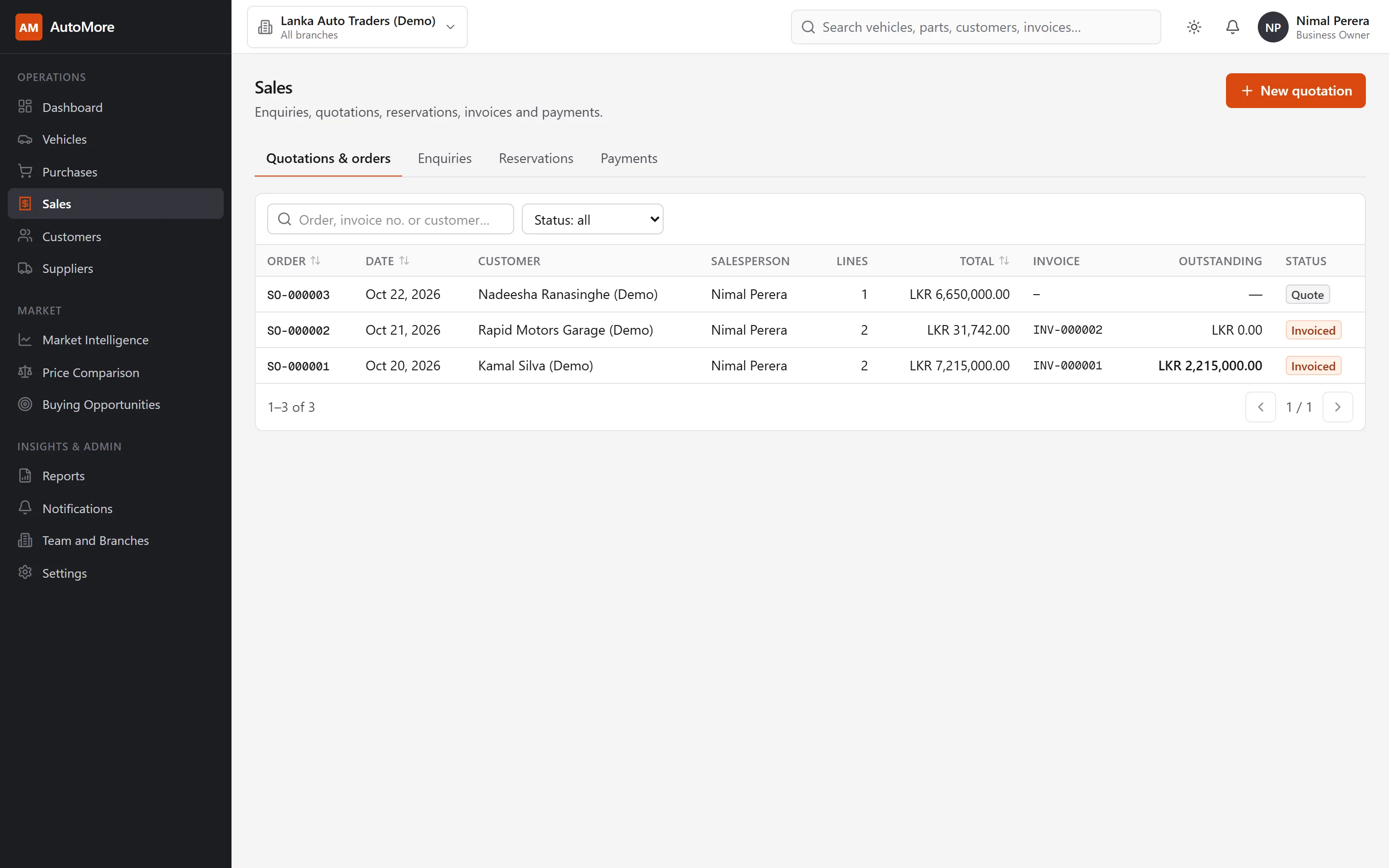Click the NP user avatar

(1272, 27)
